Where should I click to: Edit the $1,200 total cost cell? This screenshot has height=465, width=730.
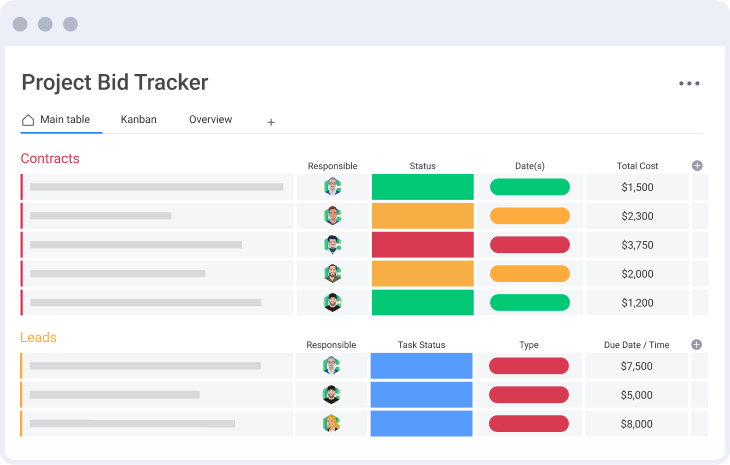pyautogui.click(x=637, y=303)
